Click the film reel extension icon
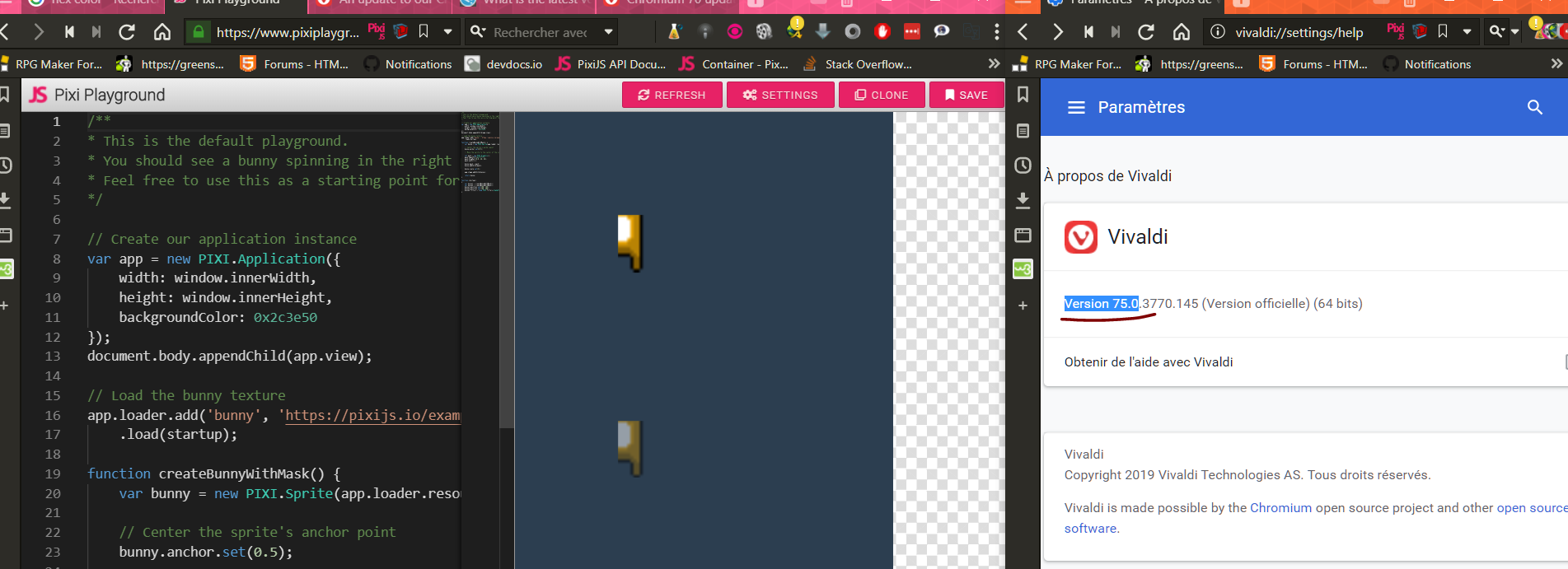This screenshot has width=1568, height=569. [764, 31]
